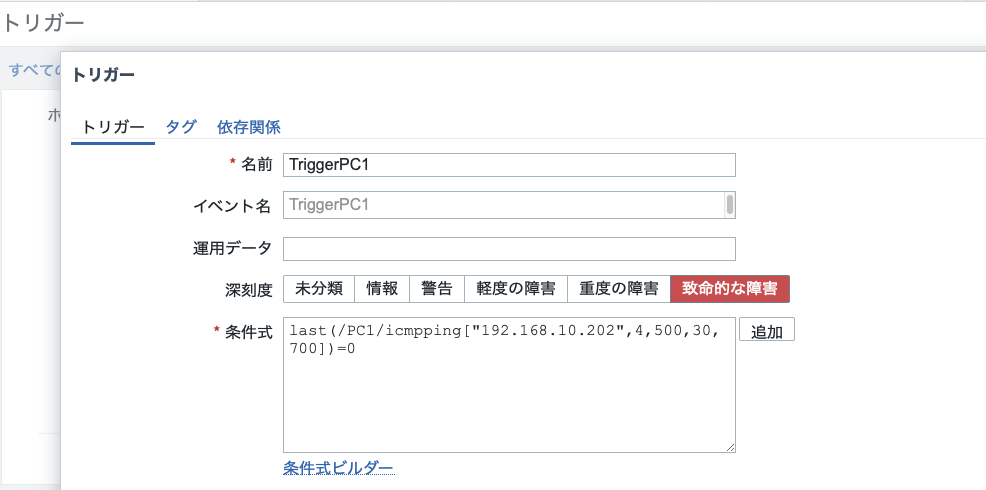
Task: Click the 追加 button beside the expression
Action: pos(767,330)
